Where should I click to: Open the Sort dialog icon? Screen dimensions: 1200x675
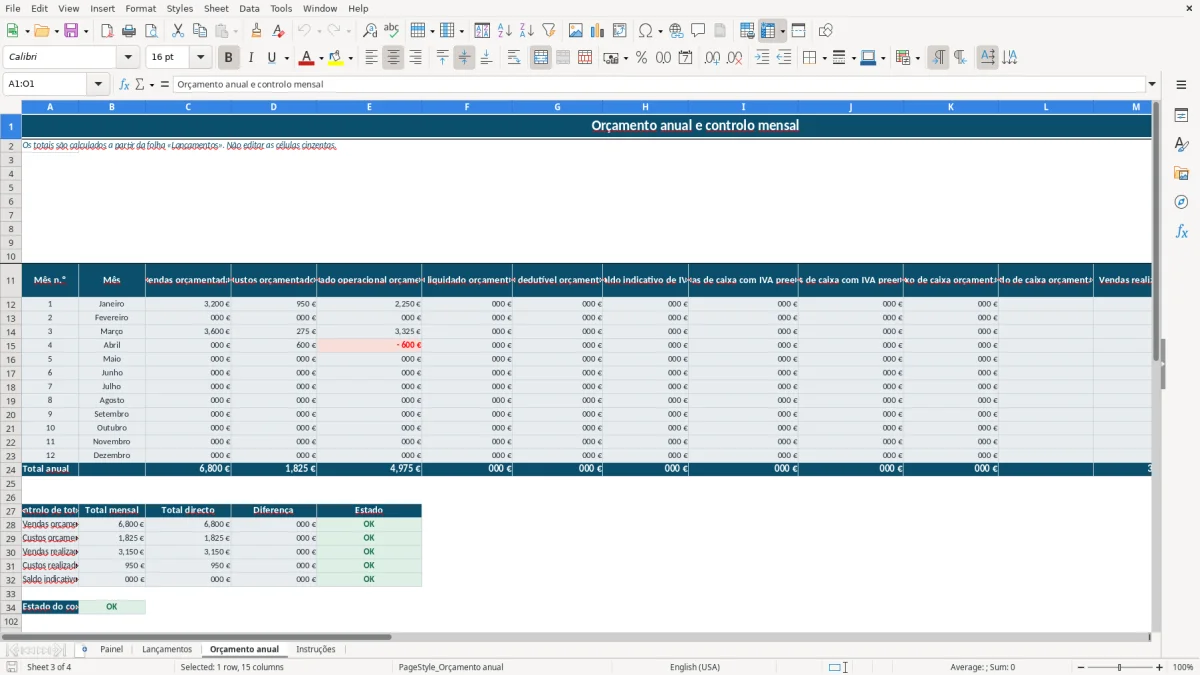click(482, 31)
